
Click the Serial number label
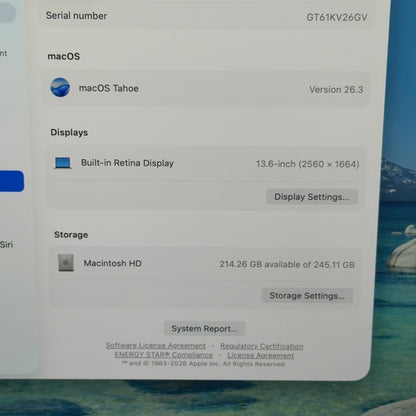[76, 16]
